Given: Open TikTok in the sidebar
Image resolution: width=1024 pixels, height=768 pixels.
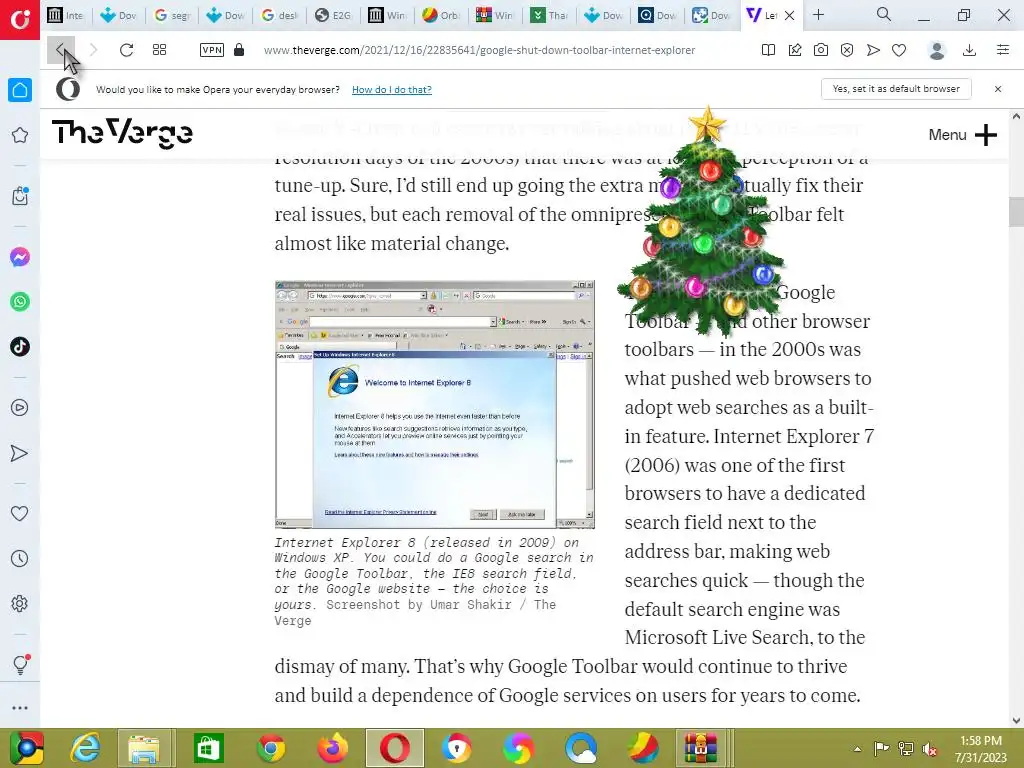Looking at the screenshot, I should tap(20, 347).
